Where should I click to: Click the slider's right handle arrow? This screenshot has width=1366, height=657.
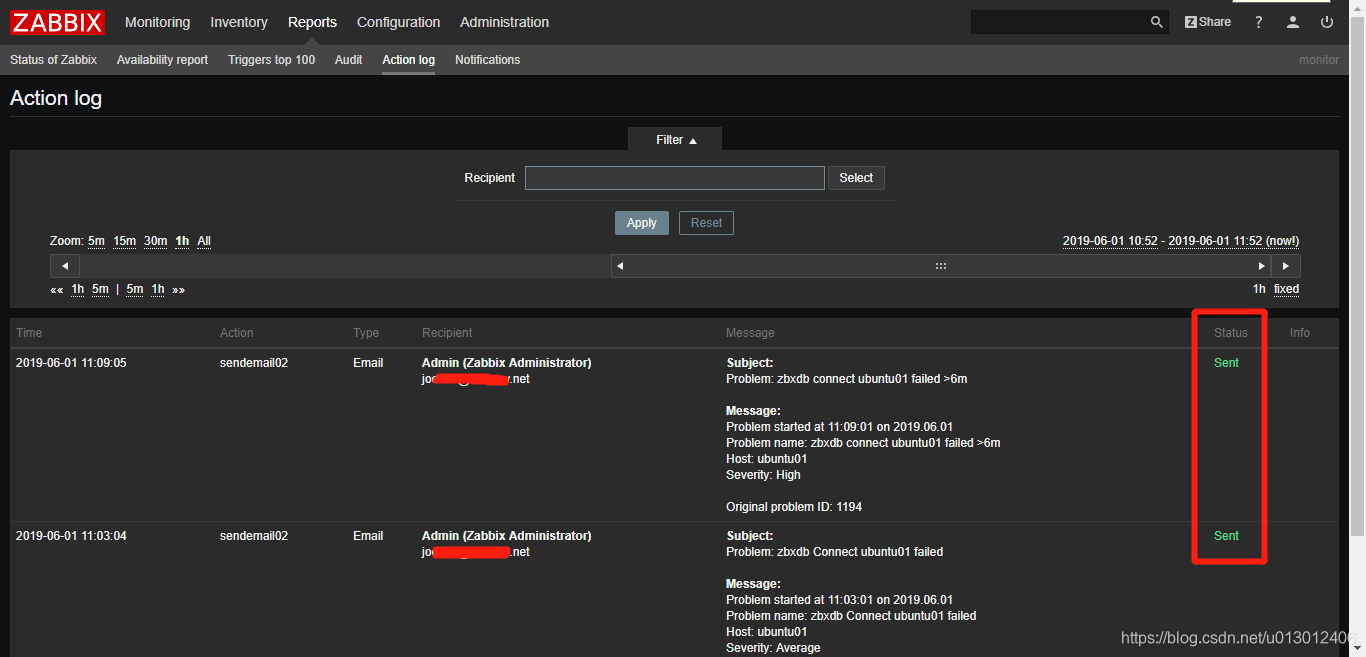pyautogui.click(x=1261, y=266)
